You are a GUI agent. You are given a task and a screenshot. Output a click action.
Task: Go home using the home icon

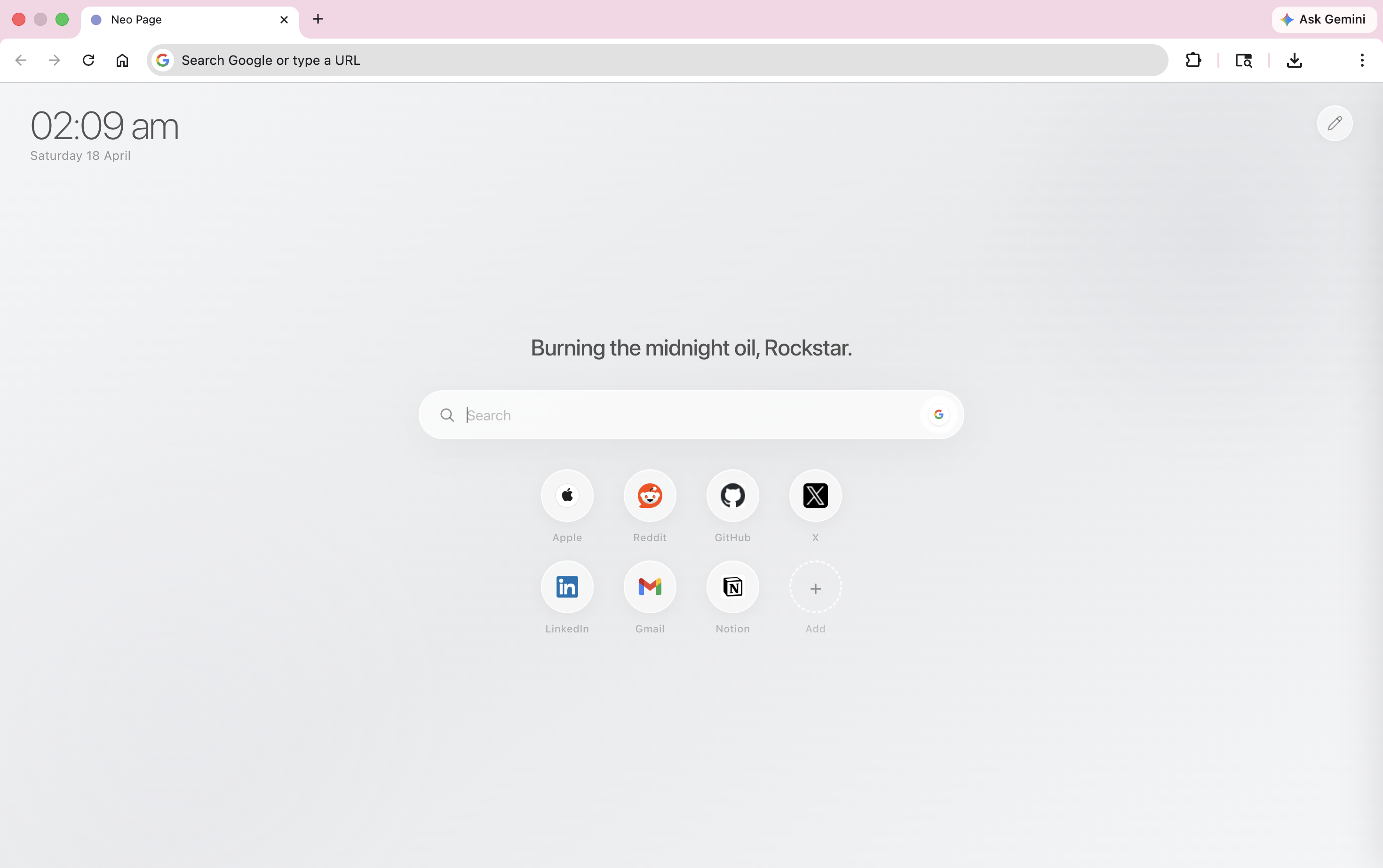122,60
